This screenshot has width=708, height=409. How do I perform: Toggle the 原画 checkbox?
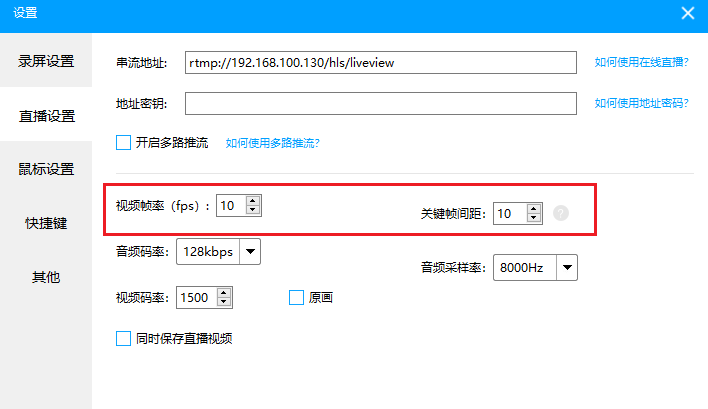(x=296, y=297)
